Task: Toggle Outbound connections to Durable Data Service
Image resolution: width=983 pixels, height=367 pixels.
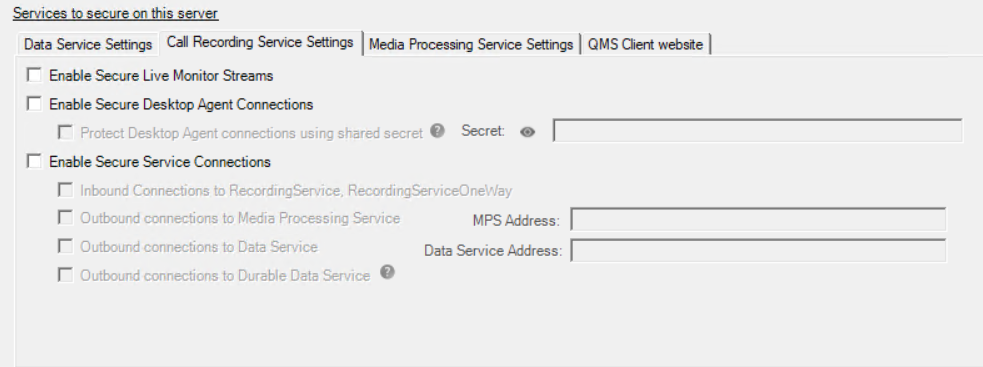Action: click(x=65, y=275)
